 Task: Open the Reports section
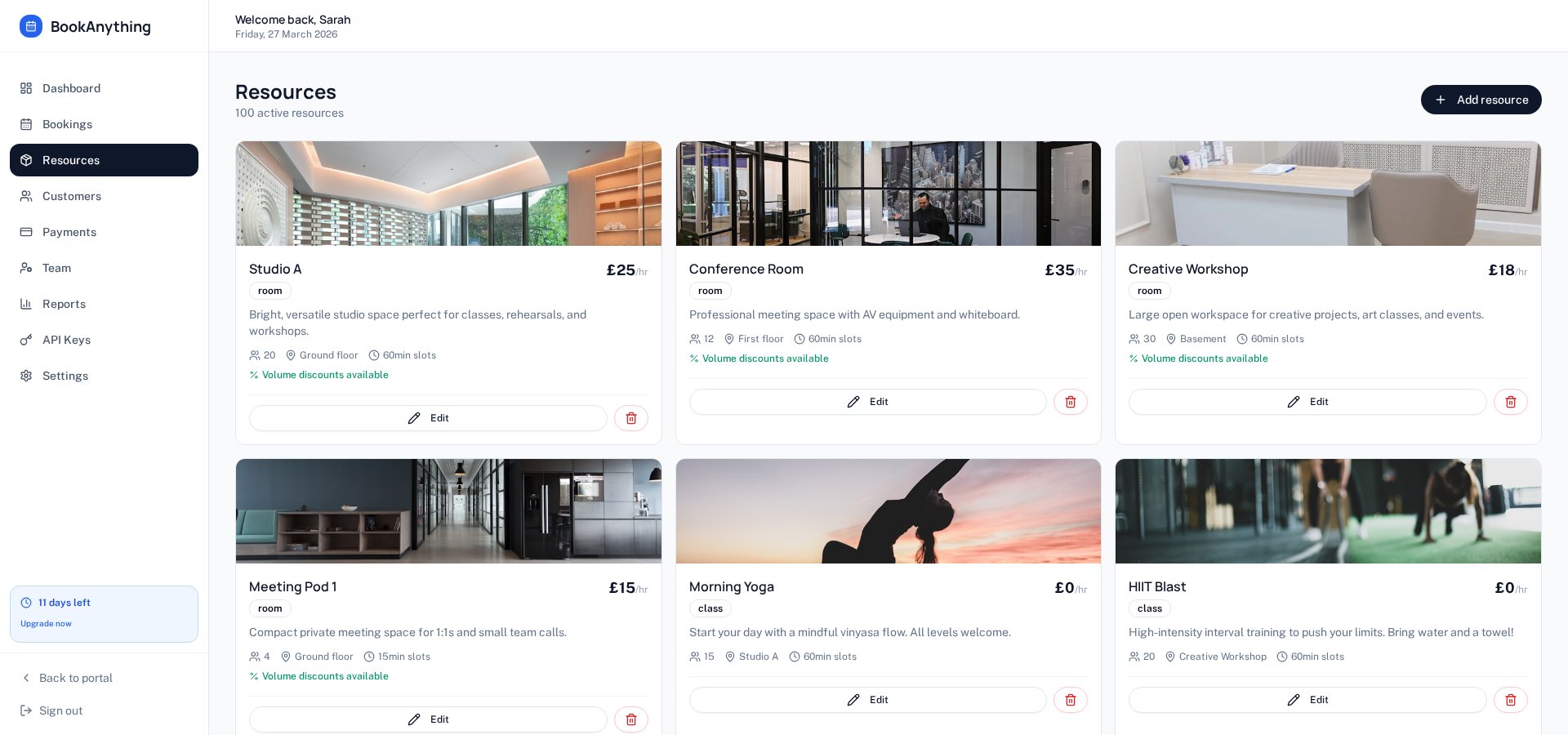pyautogui.click(x=104, y=304)
